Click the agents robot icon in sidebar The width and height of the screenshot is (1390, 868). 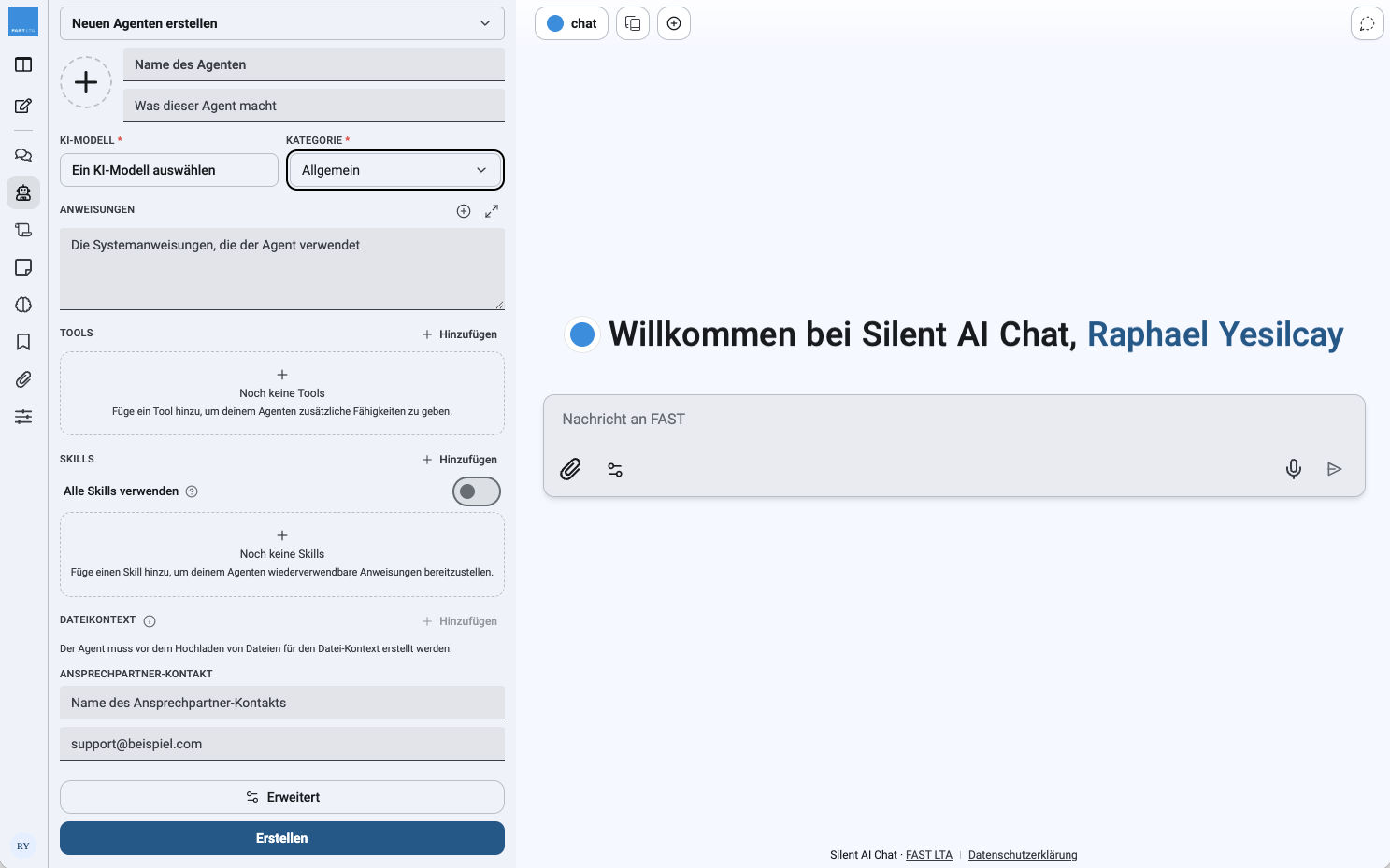point(23,192)
